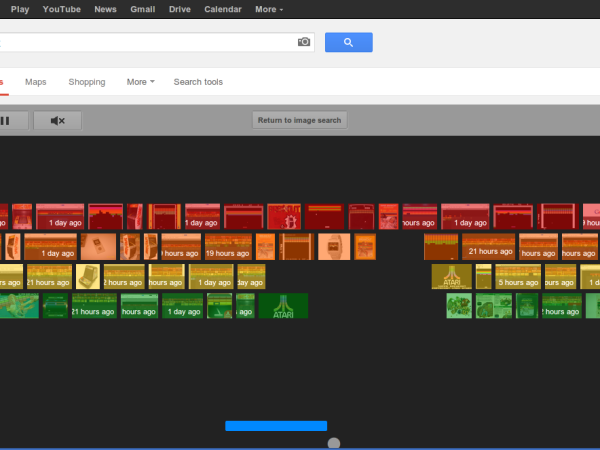The image size is (600, 450).
Task: Click the yellow "5 hours ago" brick
Action: pyautogui.click(x=518, y=276)
